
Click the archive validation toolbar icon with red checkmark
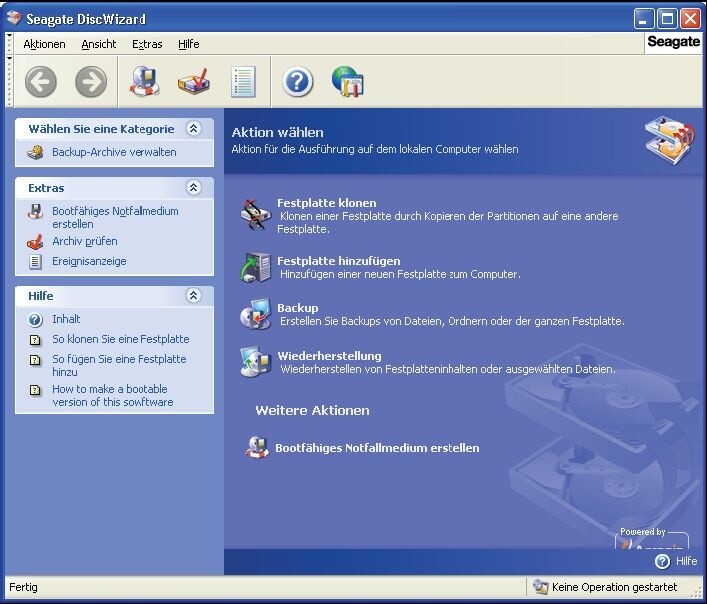[194, 82]
